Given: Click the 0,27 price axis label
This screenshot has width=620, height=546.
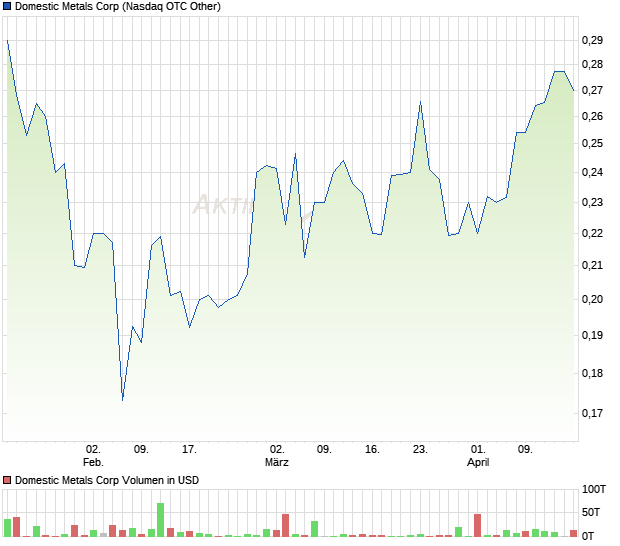Looking at the screenshot, I should point(592,90).
